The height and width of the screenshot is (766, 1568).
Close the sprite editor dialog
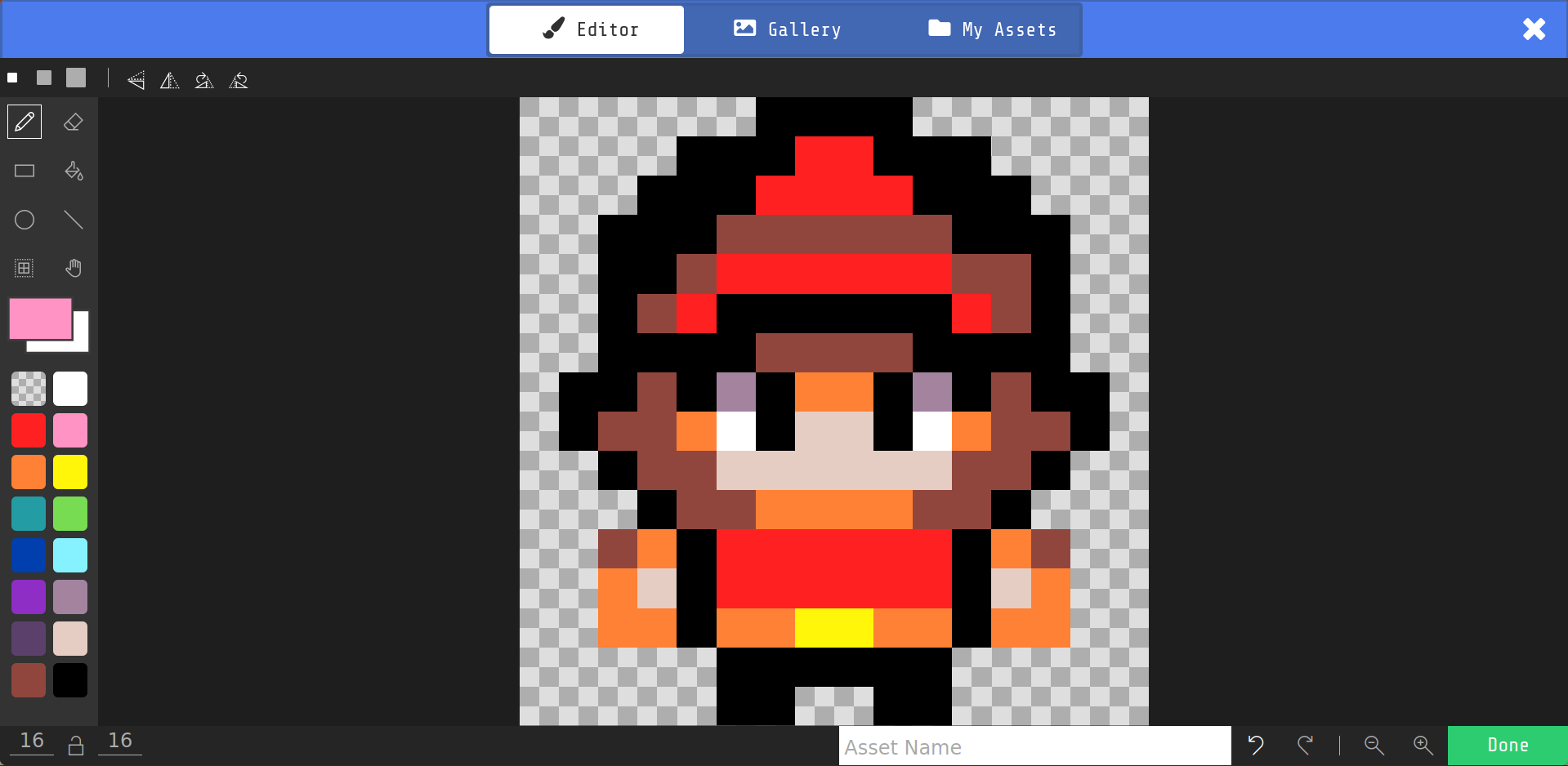click(1534, 29)
